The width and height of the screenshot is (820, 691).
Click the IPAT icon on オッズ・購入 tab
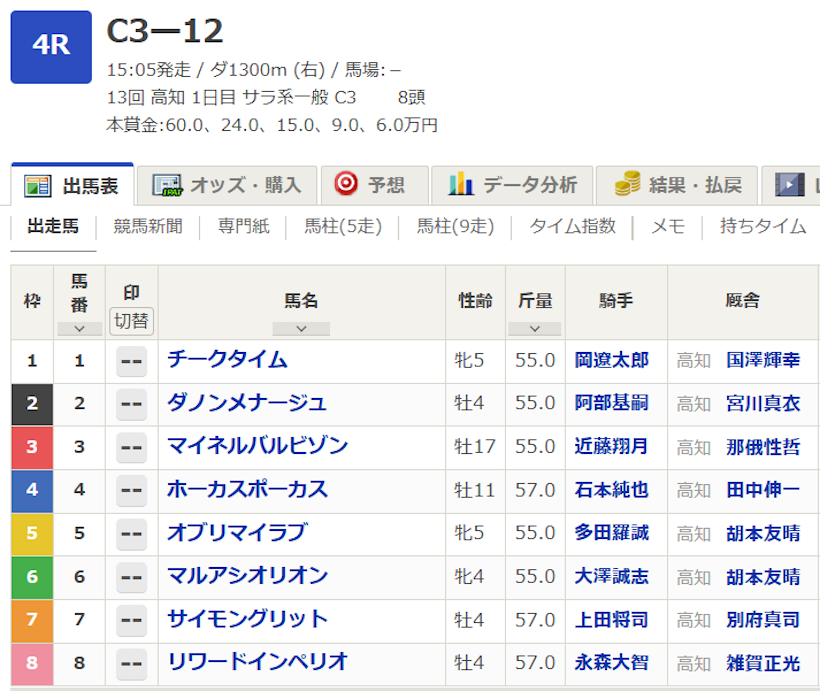pyautogui.click(x=166, y=185)
